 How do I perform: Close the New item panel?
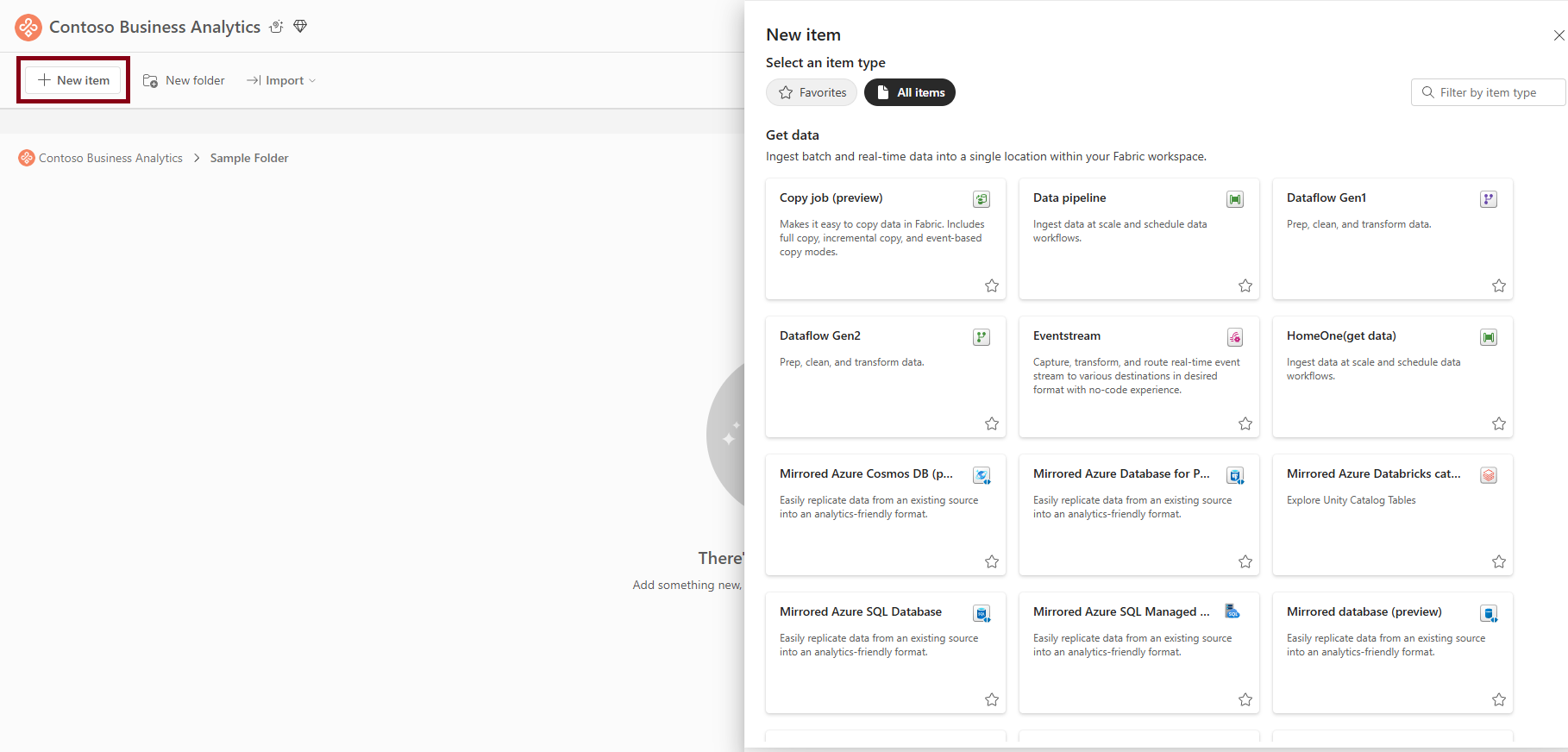tap(1559, 35)
